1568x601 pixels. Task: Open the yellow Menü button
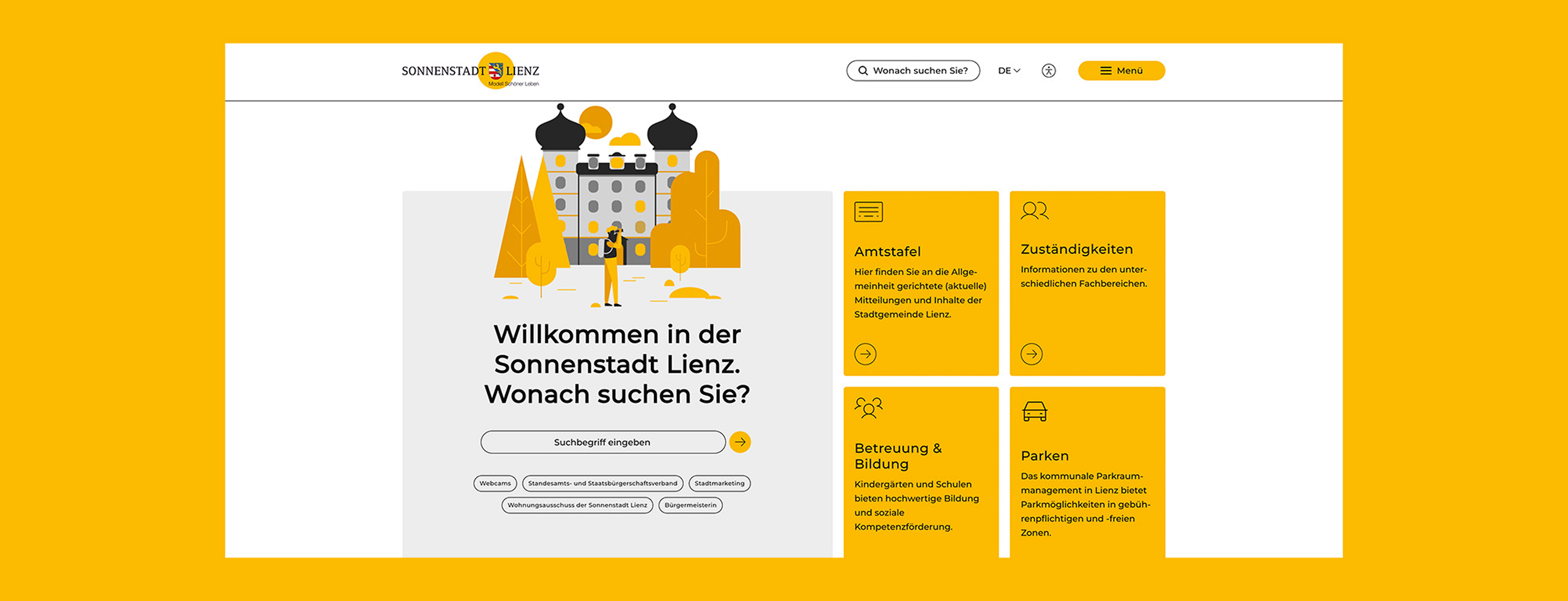[x=1121, y=71]
